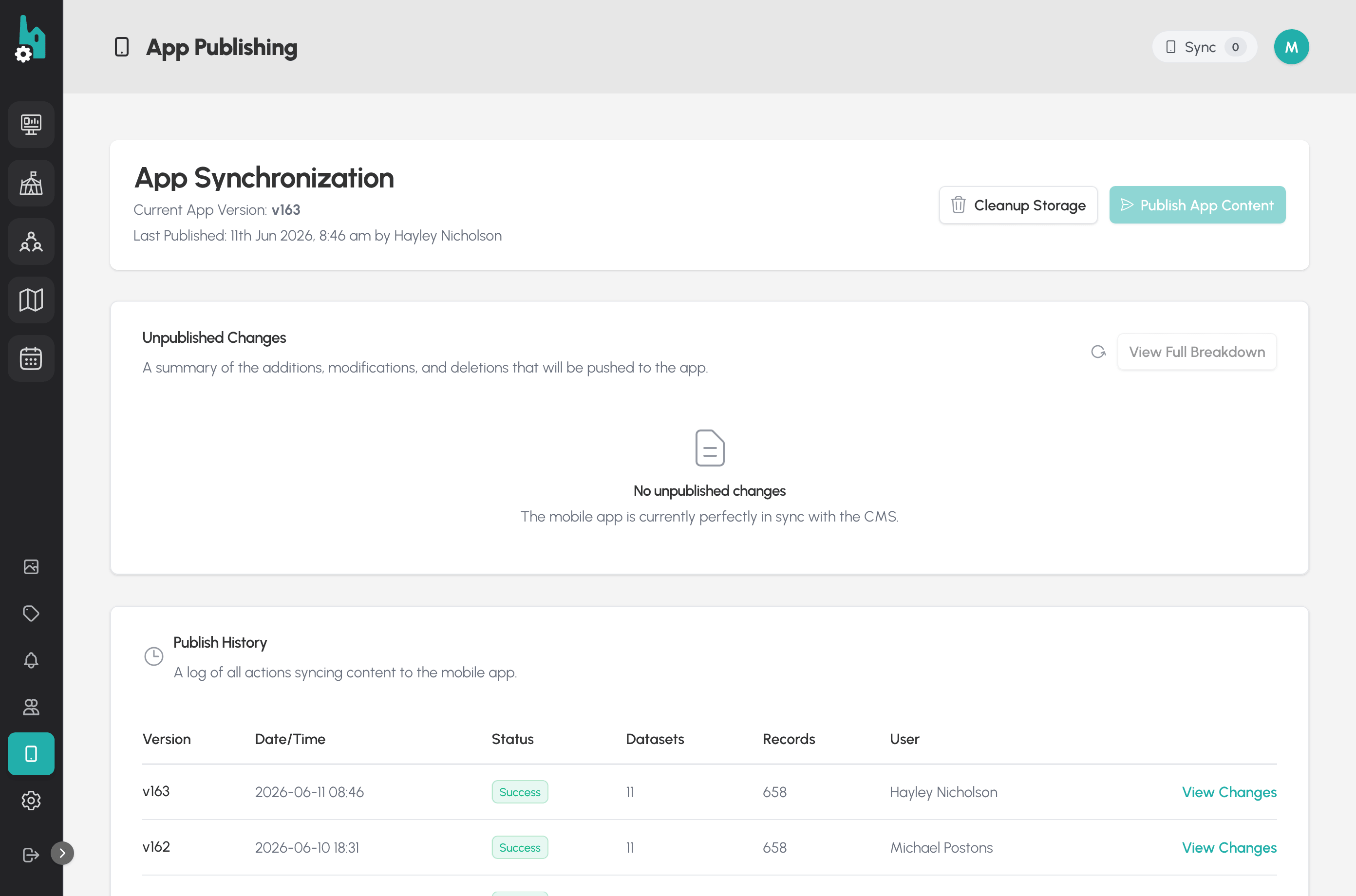The height and width of the screenshot is (896, 1356).
Task: Click the User column header
Action: pos(904,739)
